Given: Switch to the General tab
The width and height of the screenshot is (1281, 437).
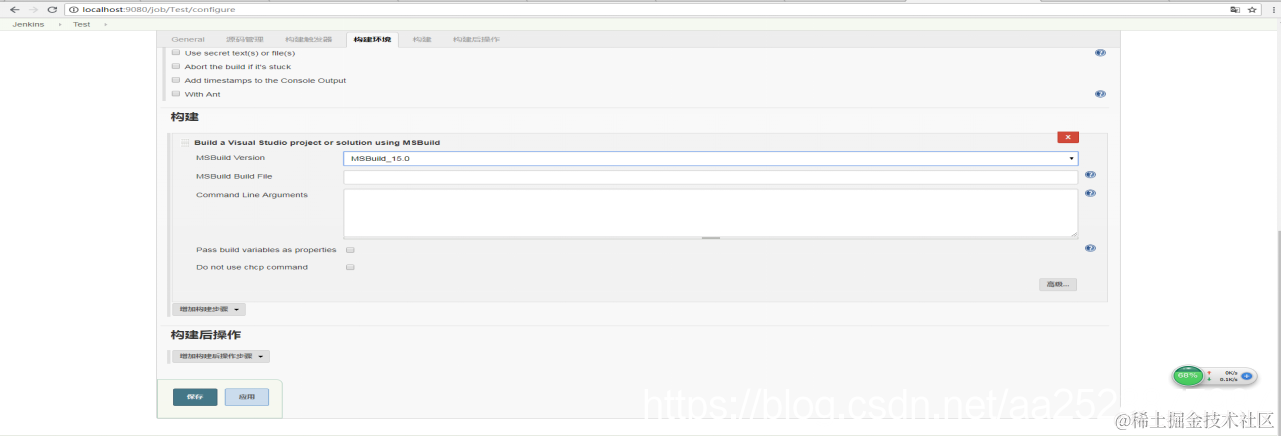Looking at the screenshot, I should click(188, 39).
